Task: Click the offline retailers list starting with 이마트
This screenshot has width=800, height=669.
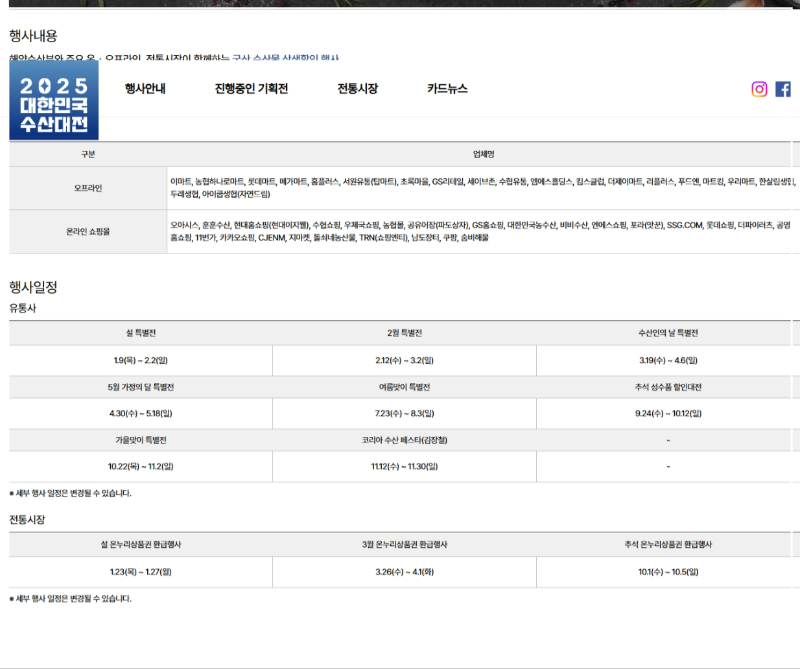Action: tap(482, 188)
